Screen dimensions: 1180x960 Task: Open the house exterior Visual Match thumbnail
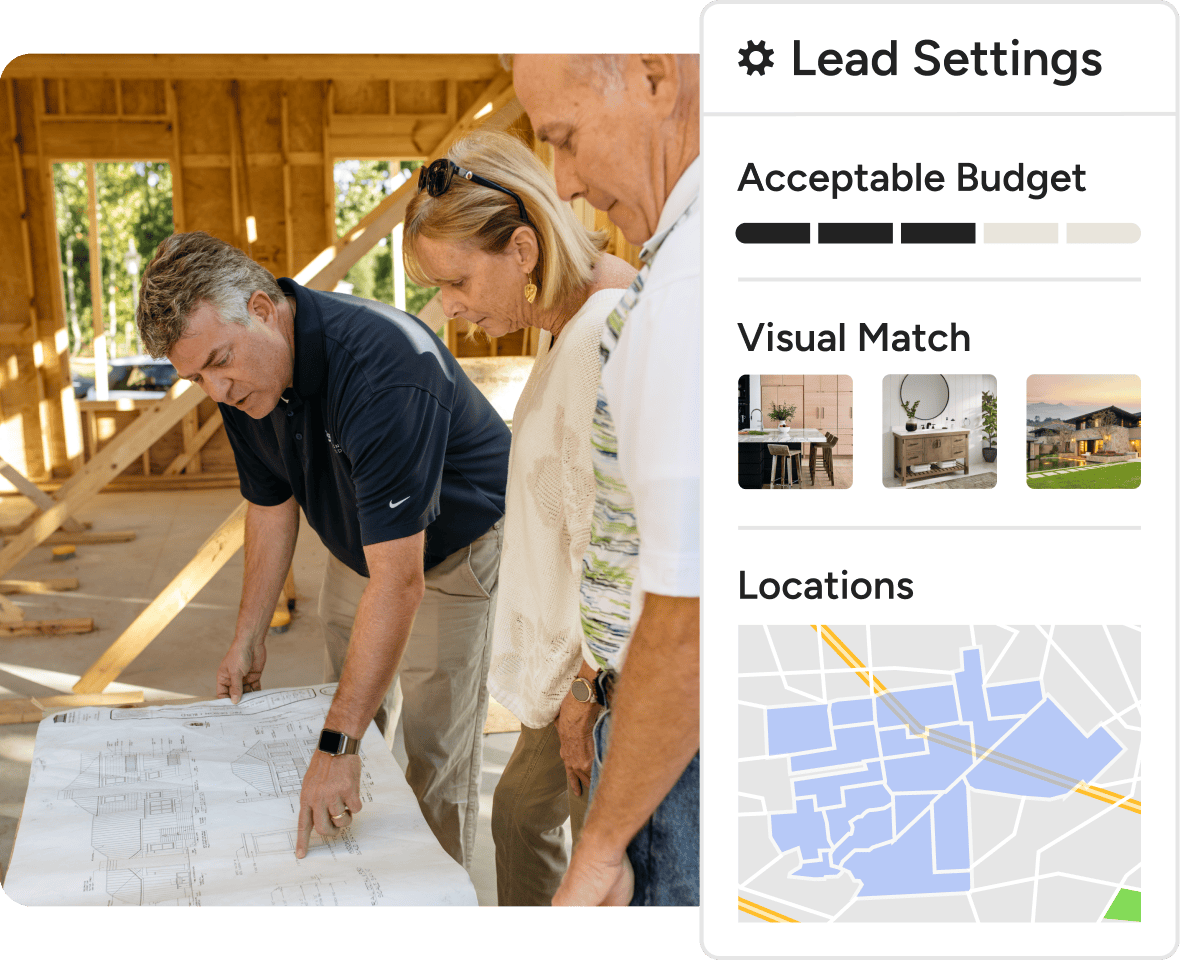coord(1084,432)
